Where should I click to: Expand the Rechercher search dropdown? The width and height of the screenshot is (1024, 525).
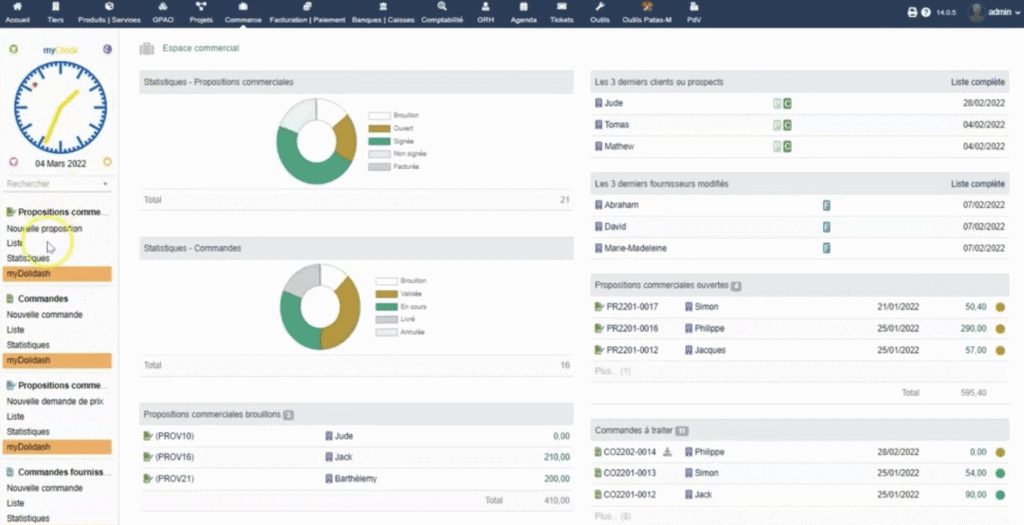click(x=105, y=184)
